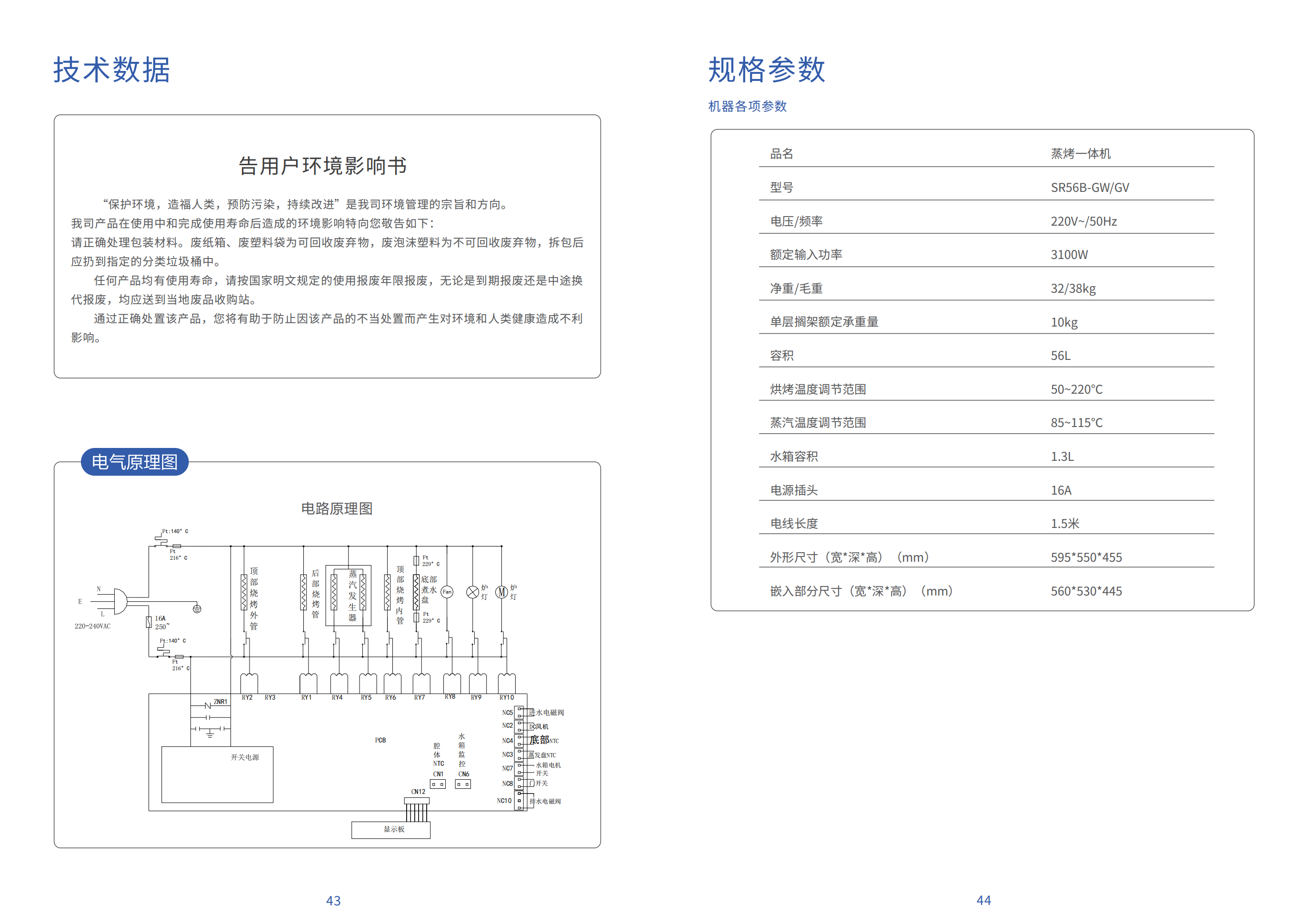Image resolution: width=1309 pixels, height=924 pixels.
Task: Click the Fan symbol in circuit diagram
Action: tap(446, 592)
